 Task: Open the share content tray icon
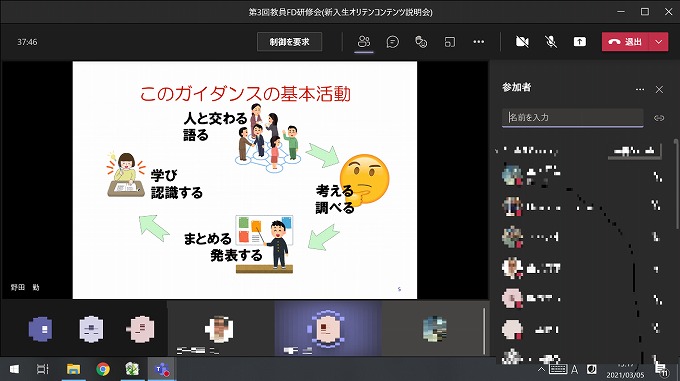tap(579, 42)
